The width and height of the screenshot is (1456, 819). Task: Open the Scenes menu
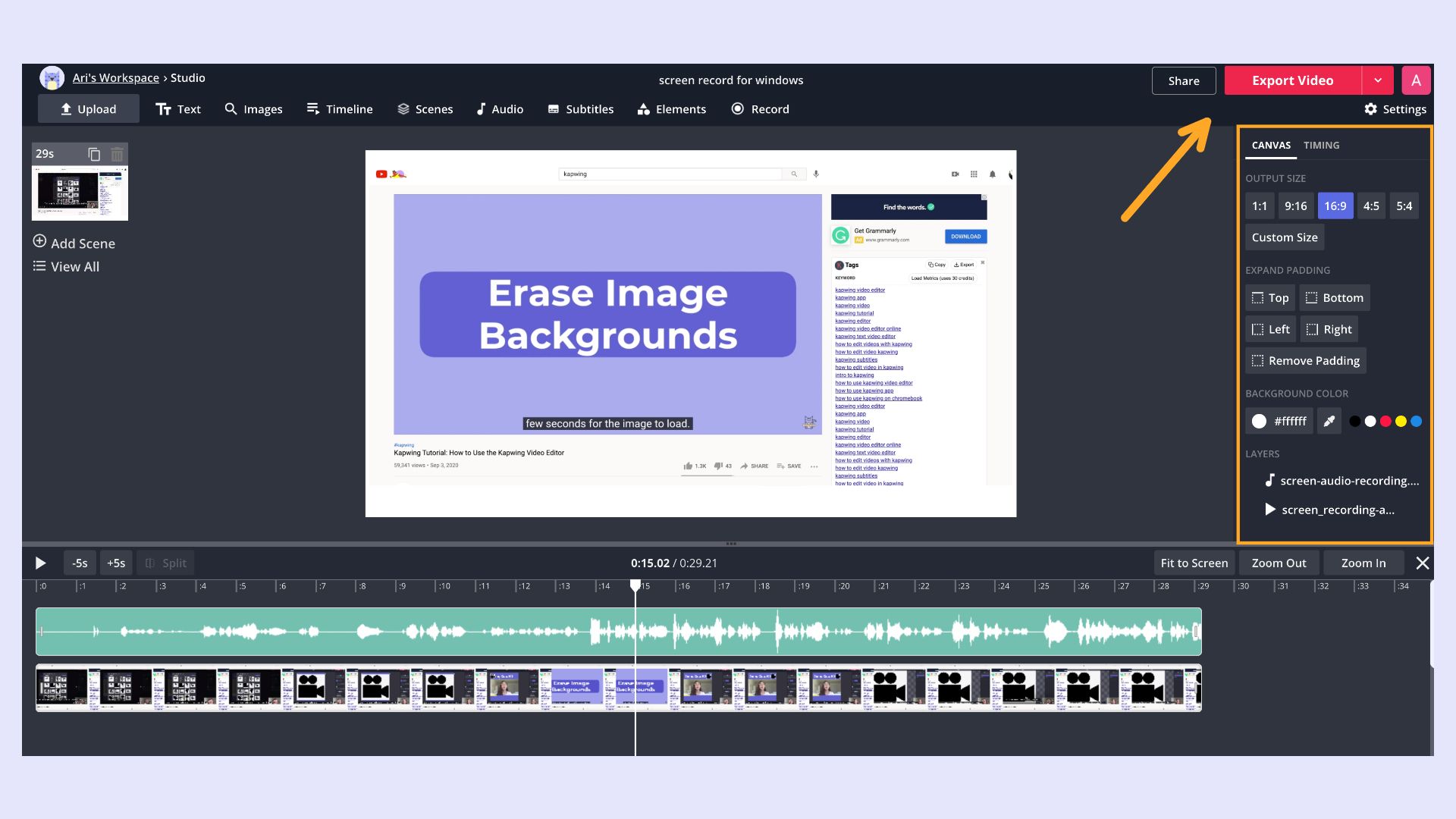(x=425, y=109)
